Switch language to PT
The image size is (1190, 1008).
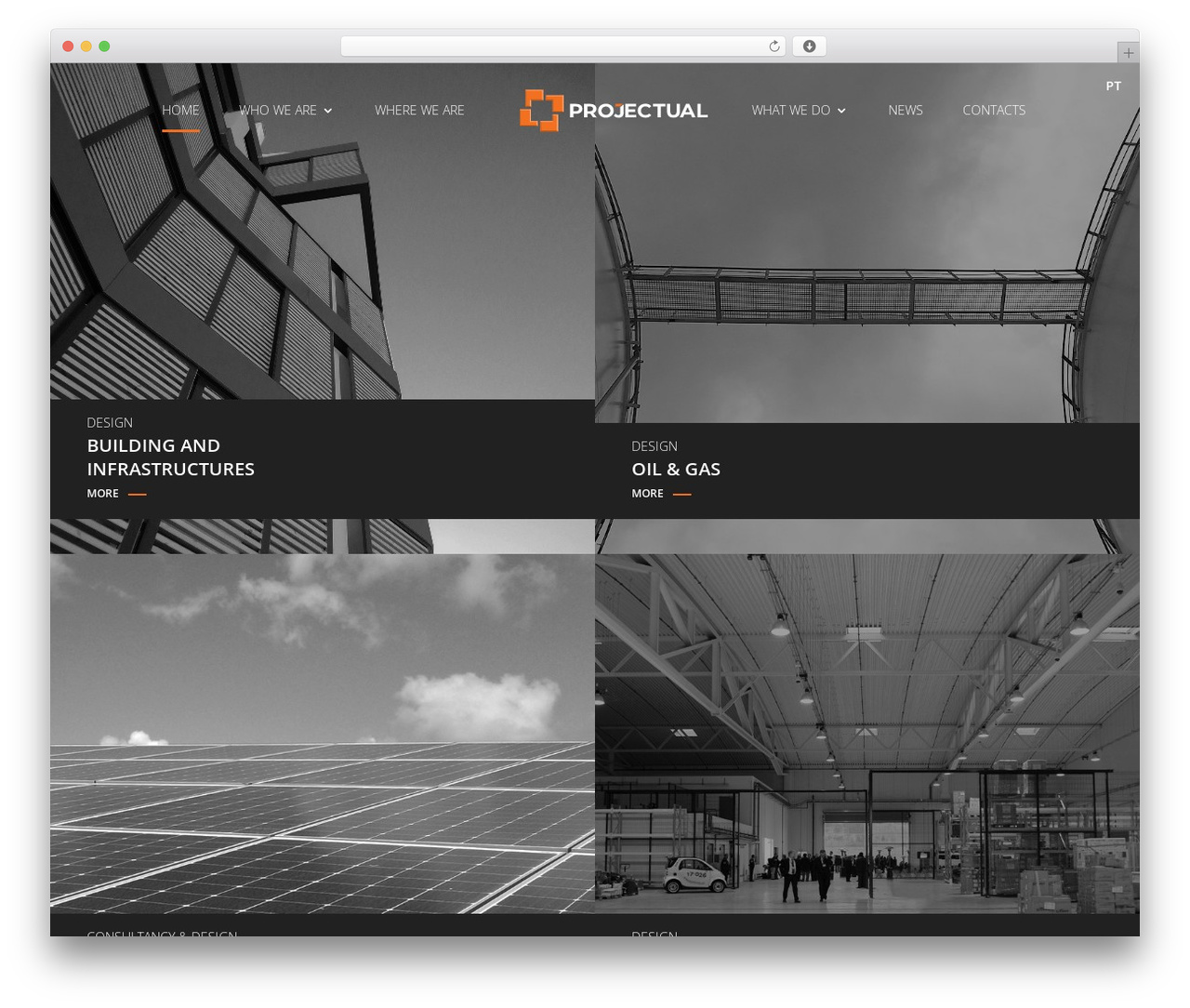pos(1114,86)
